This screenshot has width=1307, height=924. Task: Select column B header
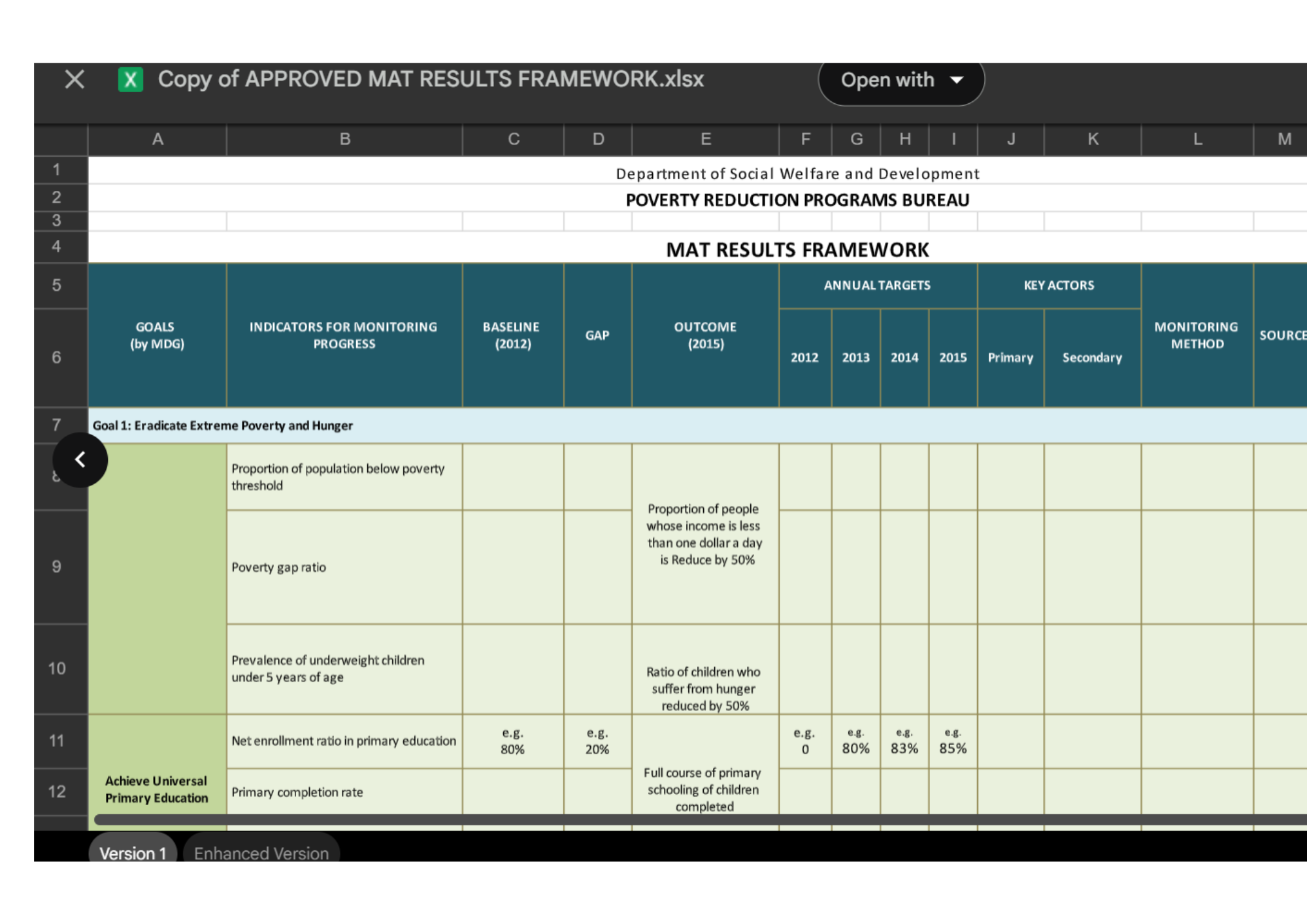pyautogui.click(x=344, y=139)
